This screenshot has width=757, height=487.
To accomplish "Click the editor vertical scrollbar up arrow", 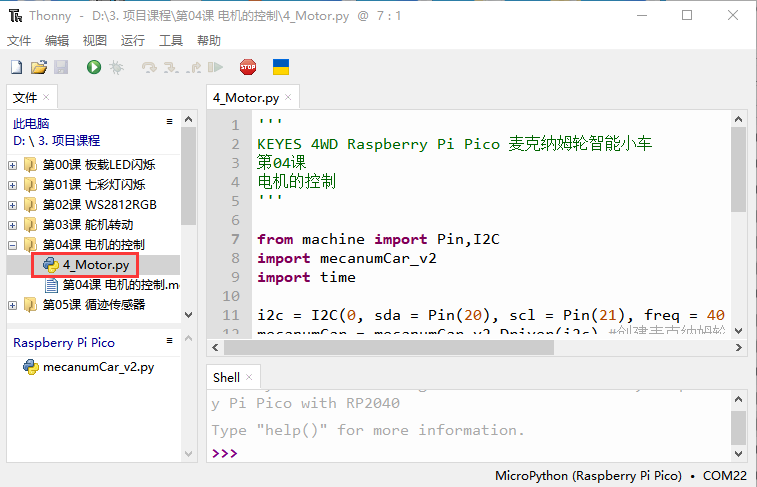I will pyautogui.click(x=738, y=119).
